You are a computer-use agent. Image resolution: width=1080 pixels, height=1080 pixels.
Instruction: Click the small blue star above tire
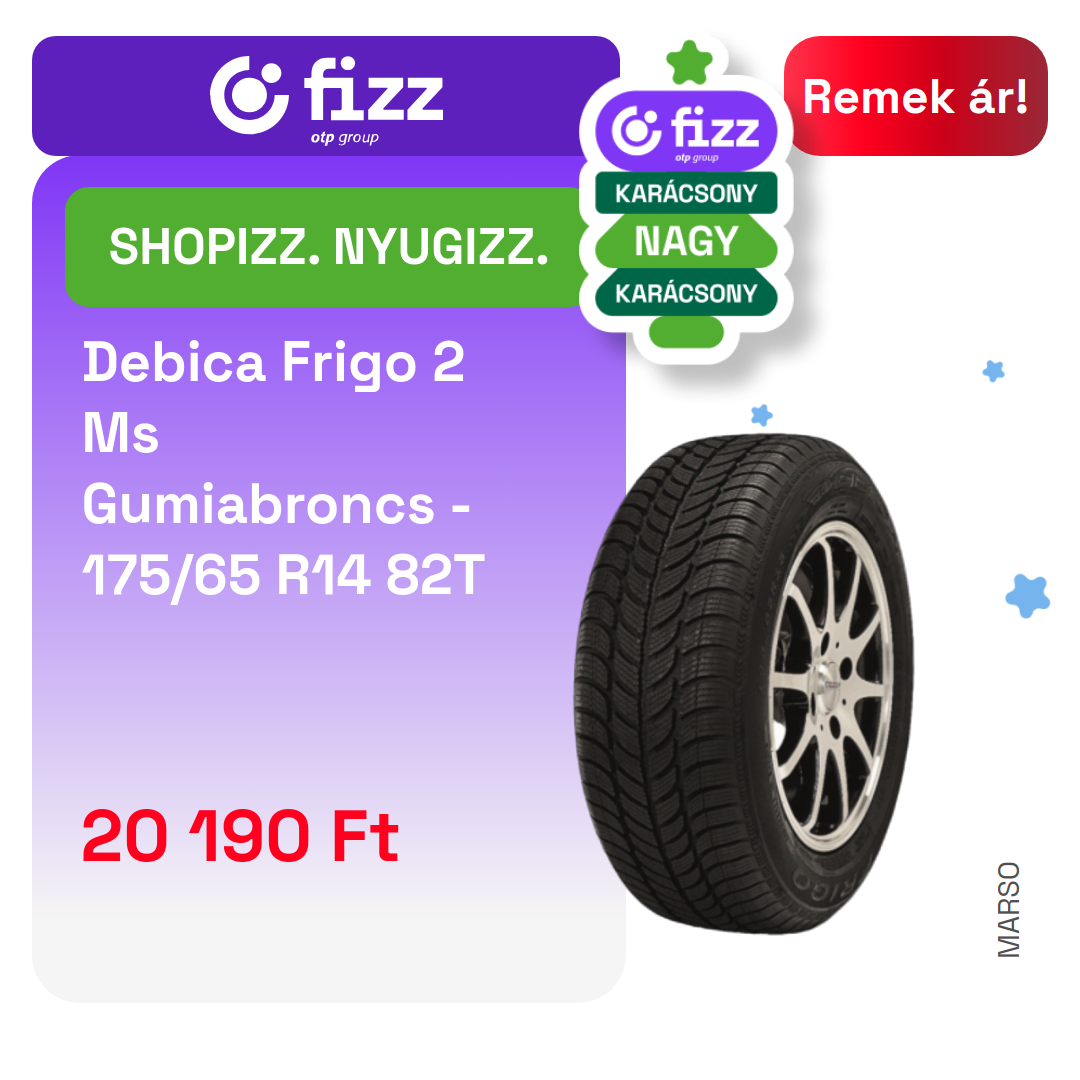[761, 415]
